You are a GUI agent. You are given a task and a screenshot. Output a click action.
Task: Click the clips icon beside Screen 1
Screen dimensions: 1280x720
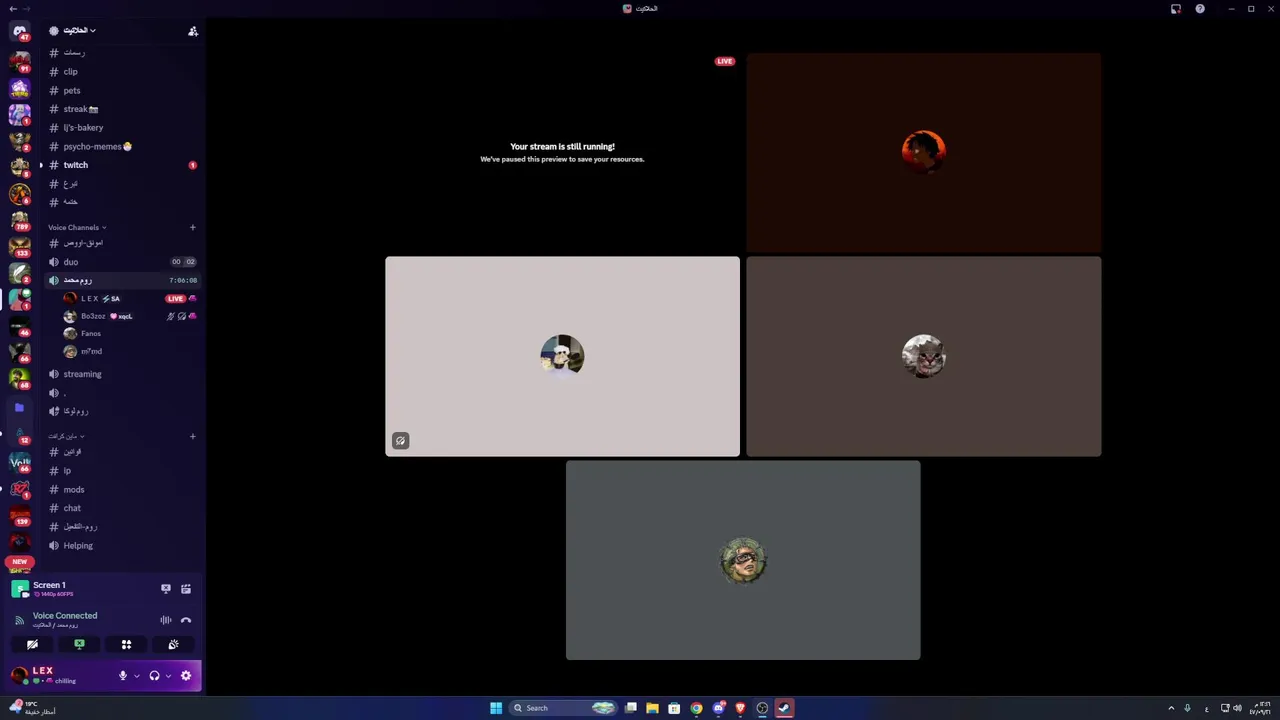pyautogui.click(x=185, y=589)
